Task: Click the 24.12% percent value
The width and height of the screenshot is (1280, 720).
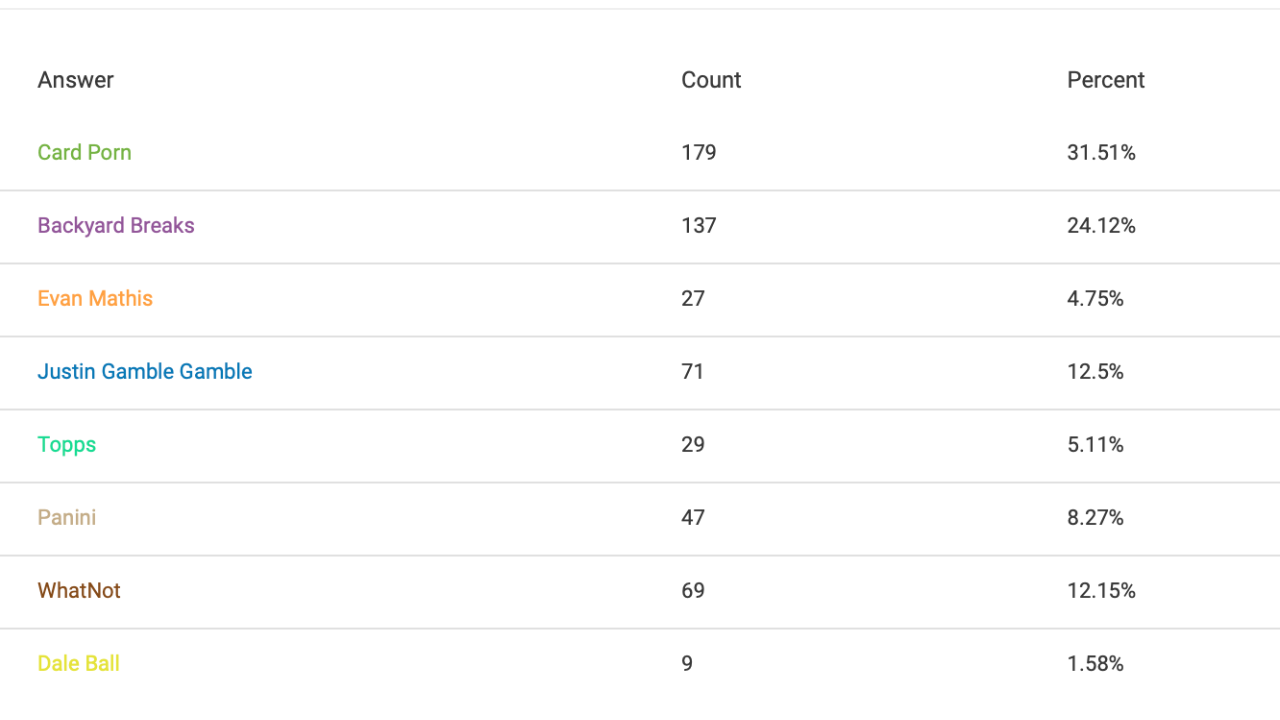Action: [x=1101, y=225]
